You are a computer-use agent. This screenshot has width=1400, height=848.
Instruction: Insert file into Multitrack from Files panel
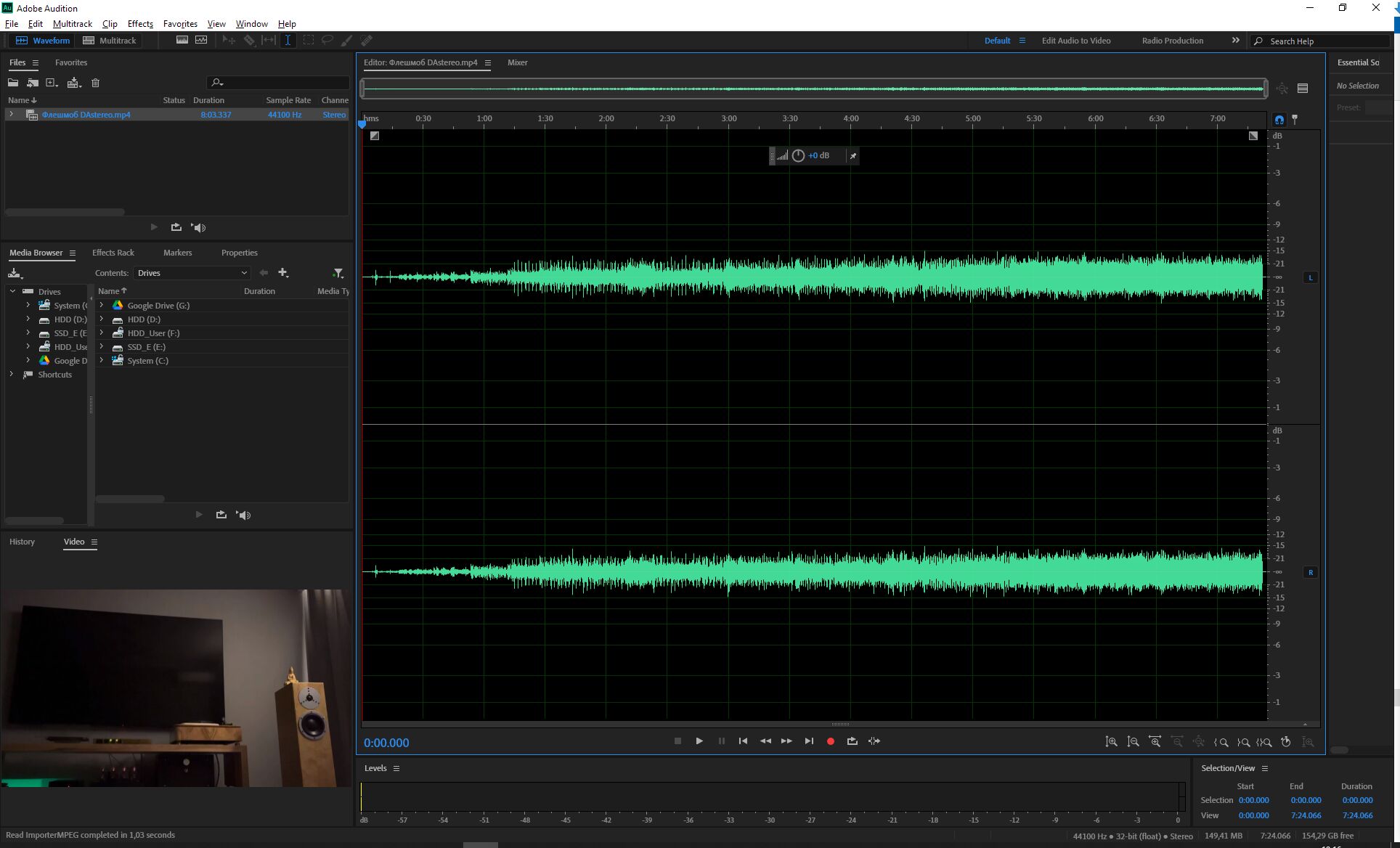pos(74,83)
